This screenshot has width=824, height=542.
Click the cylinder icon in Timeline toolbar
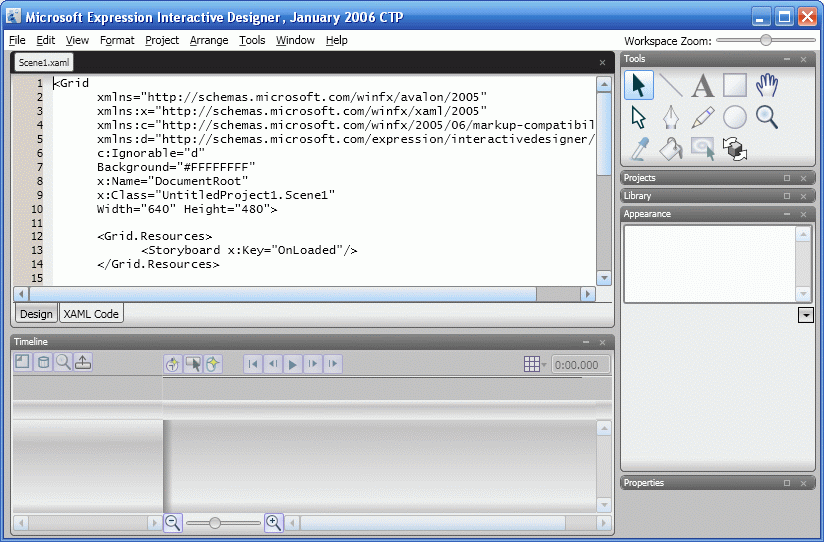point(43,362)
